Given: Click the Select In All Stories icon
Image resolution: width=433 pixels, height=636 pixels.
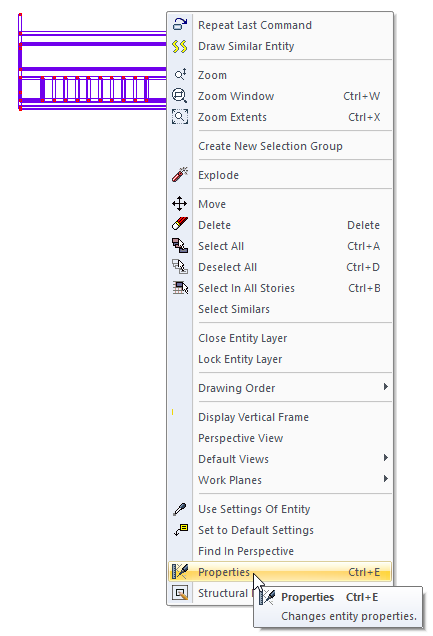Looking at the screenshot, I should (180, 288).
